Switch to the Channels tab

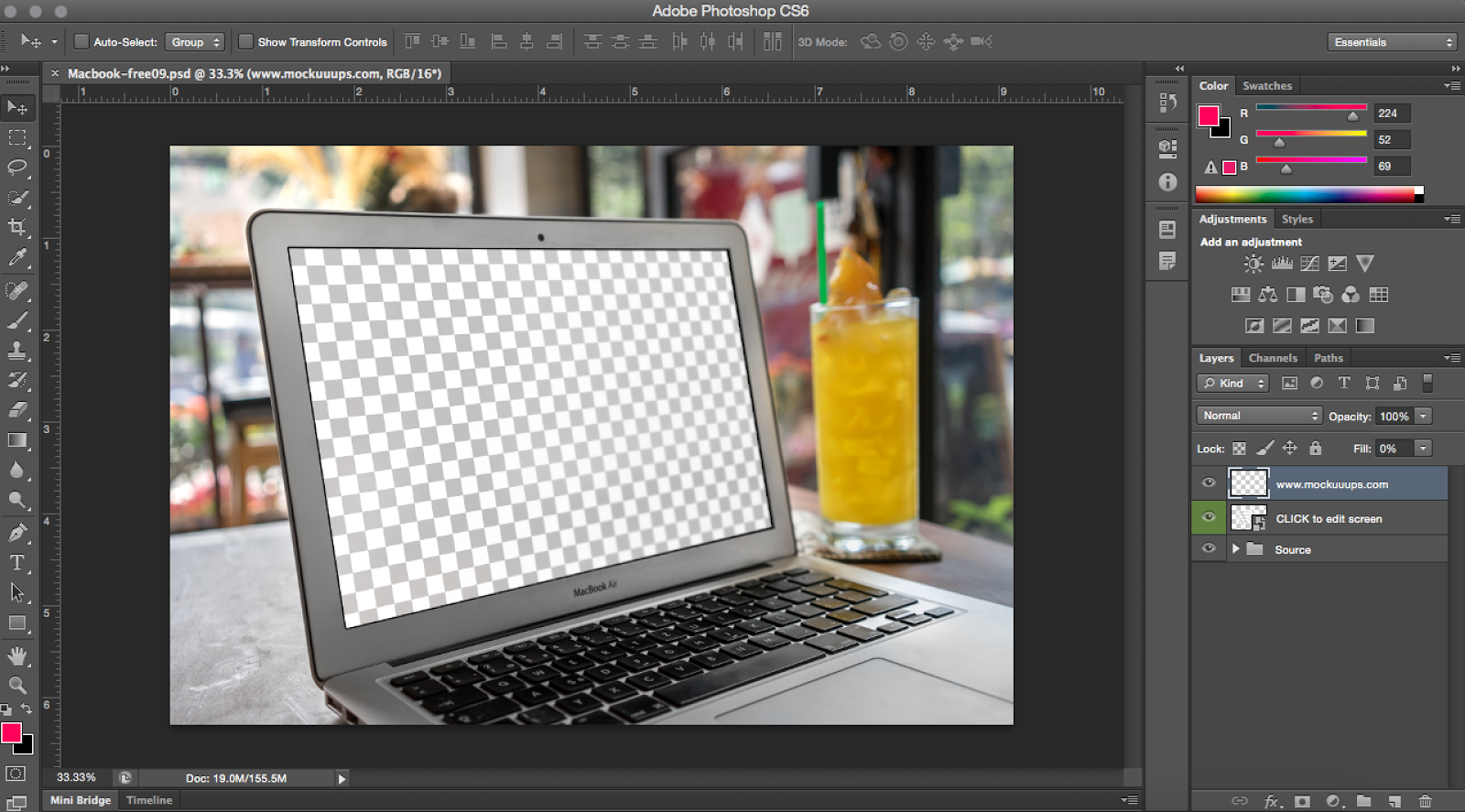pyautogui.click(x=1272, y=358)
